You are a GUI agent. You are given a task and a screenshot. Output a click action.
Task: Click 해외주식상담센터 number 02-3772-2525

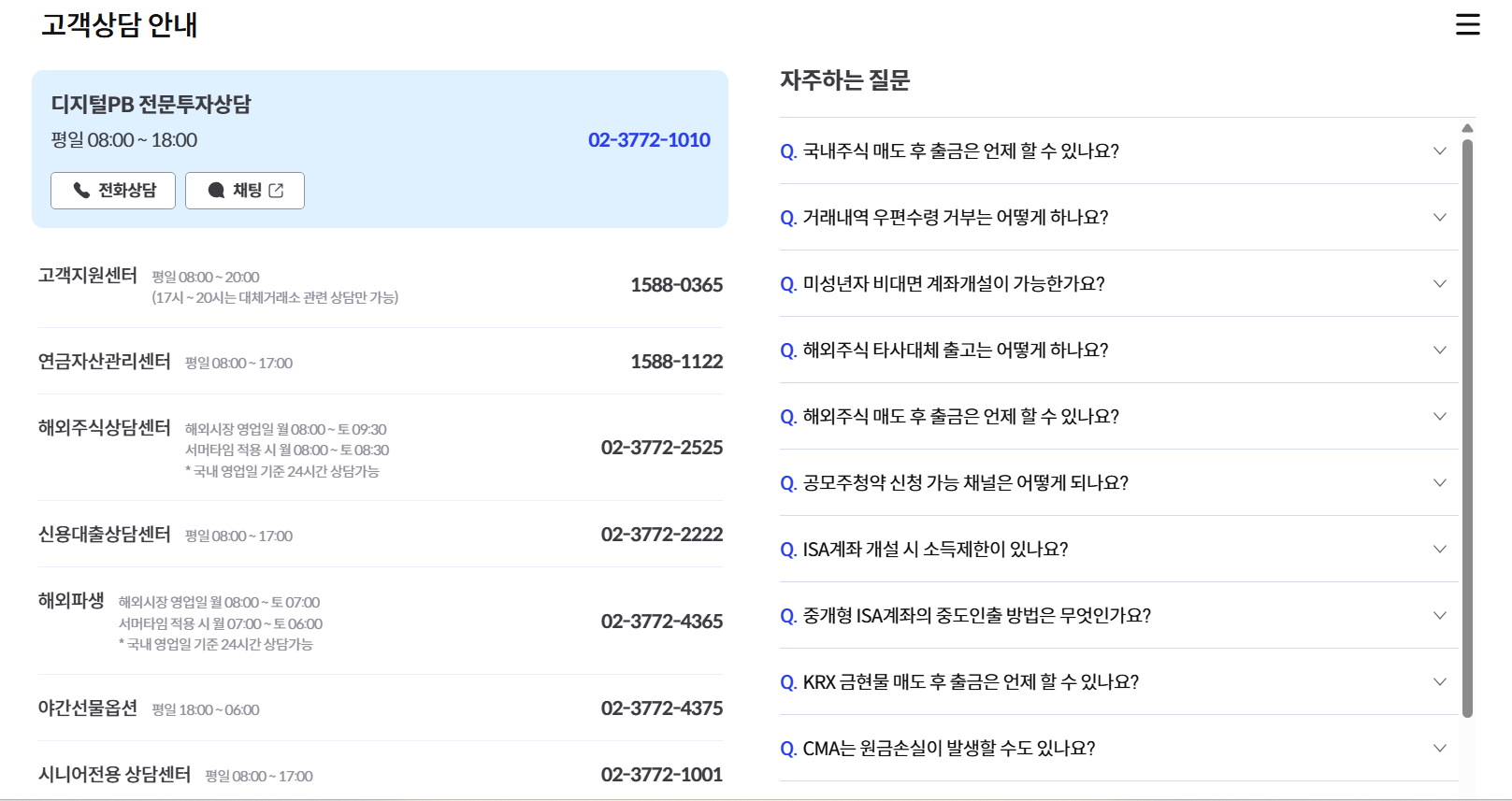[661, 448]
